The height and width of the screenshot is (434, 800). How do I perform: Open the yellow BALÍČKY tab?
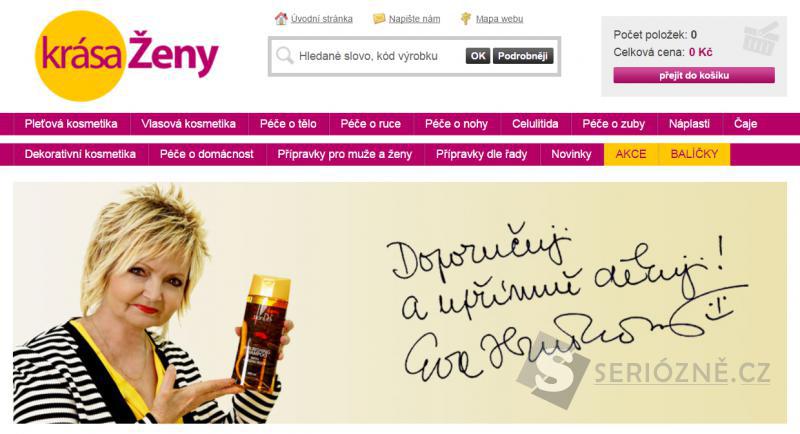pos(694,154)
